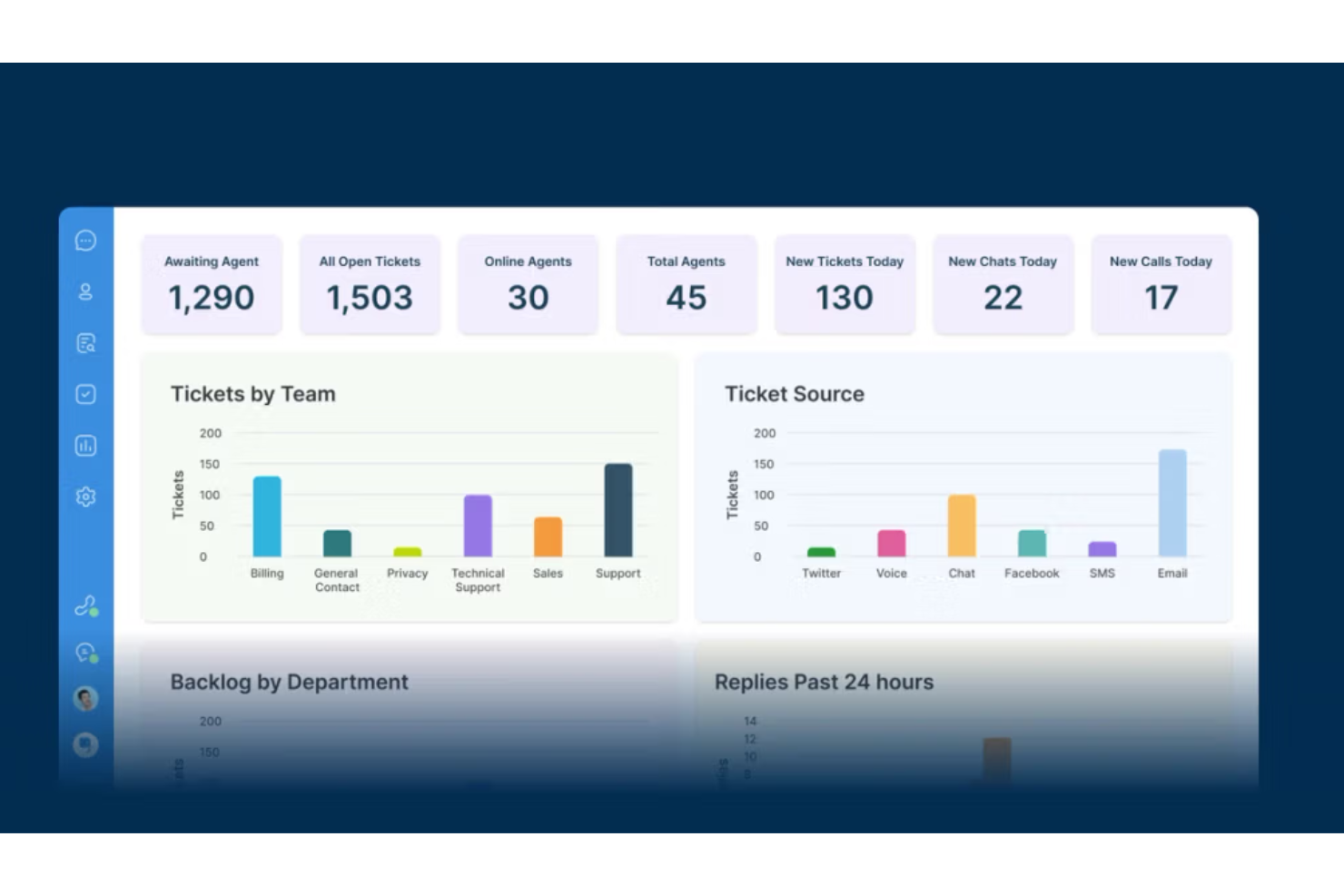Click the Email bar in Ticket Source chart

tap(1171, 499)
